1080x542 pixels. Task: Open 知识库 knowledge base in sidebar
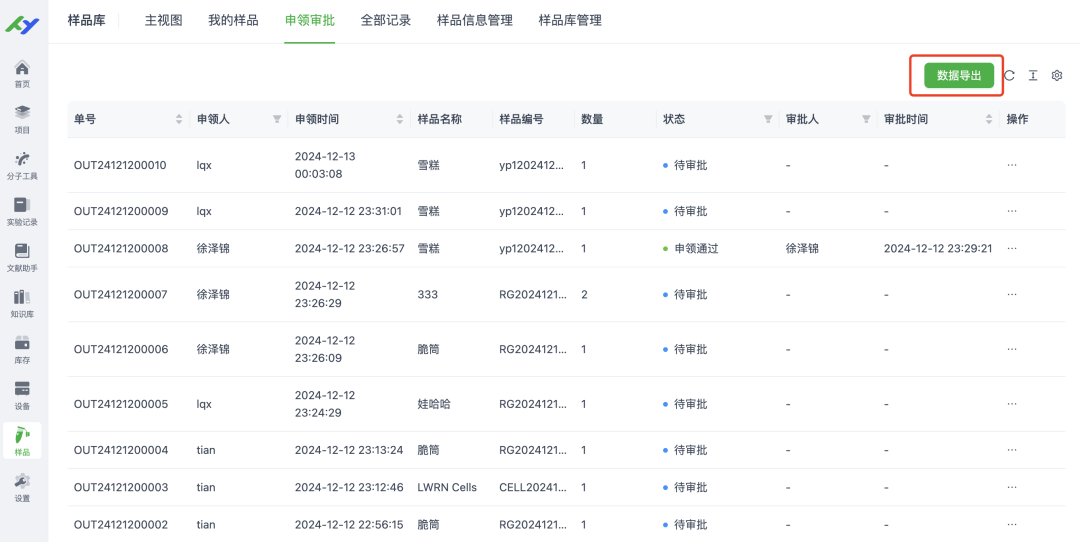tap(22, 304)
